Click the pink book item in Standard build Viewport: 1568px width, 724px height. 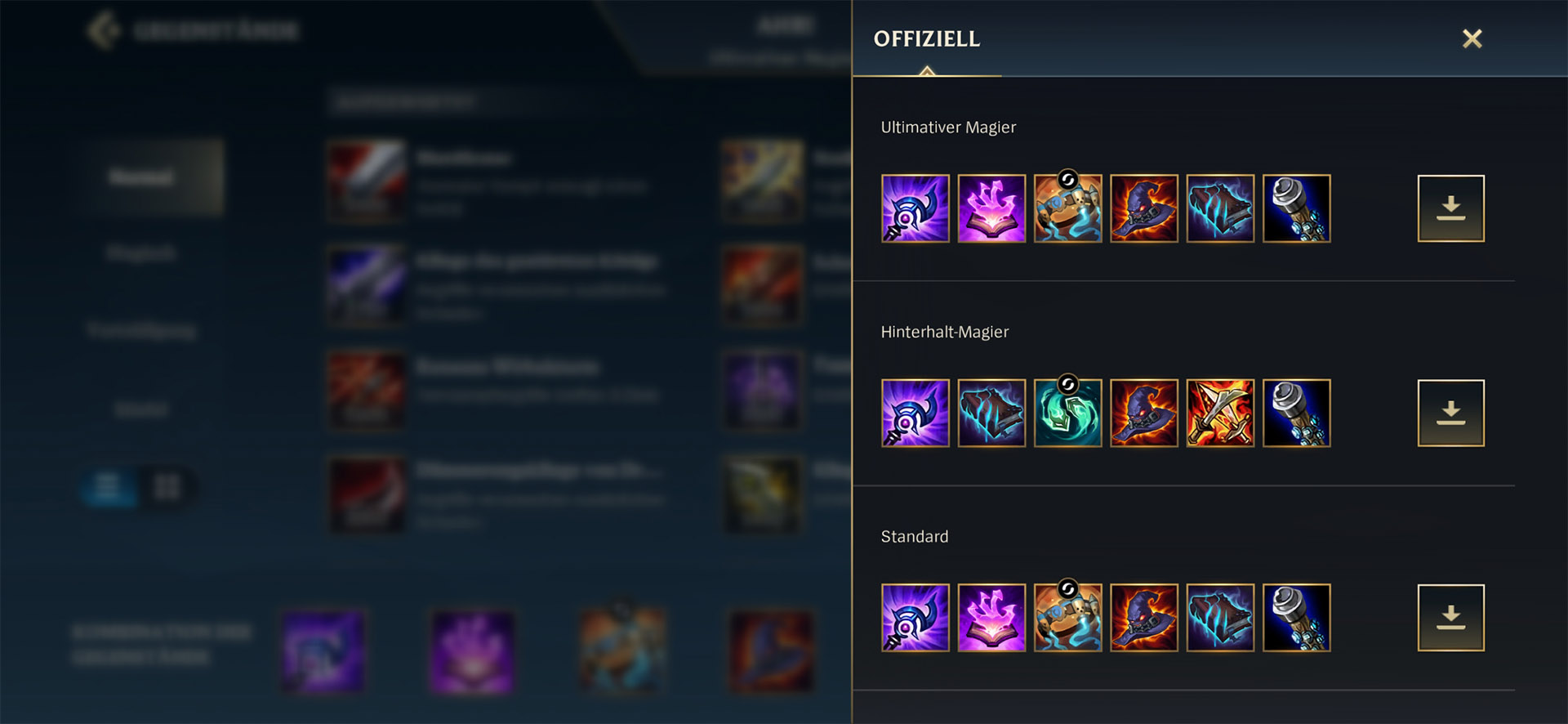[991, 618]
